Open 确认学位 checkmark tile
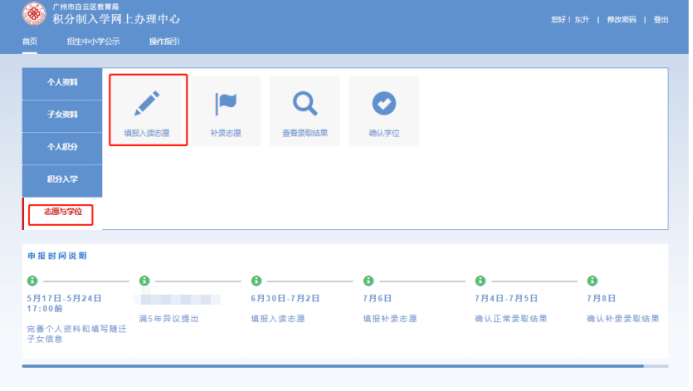Viewport: 693px width, 391px height. [x=384, y=111]
